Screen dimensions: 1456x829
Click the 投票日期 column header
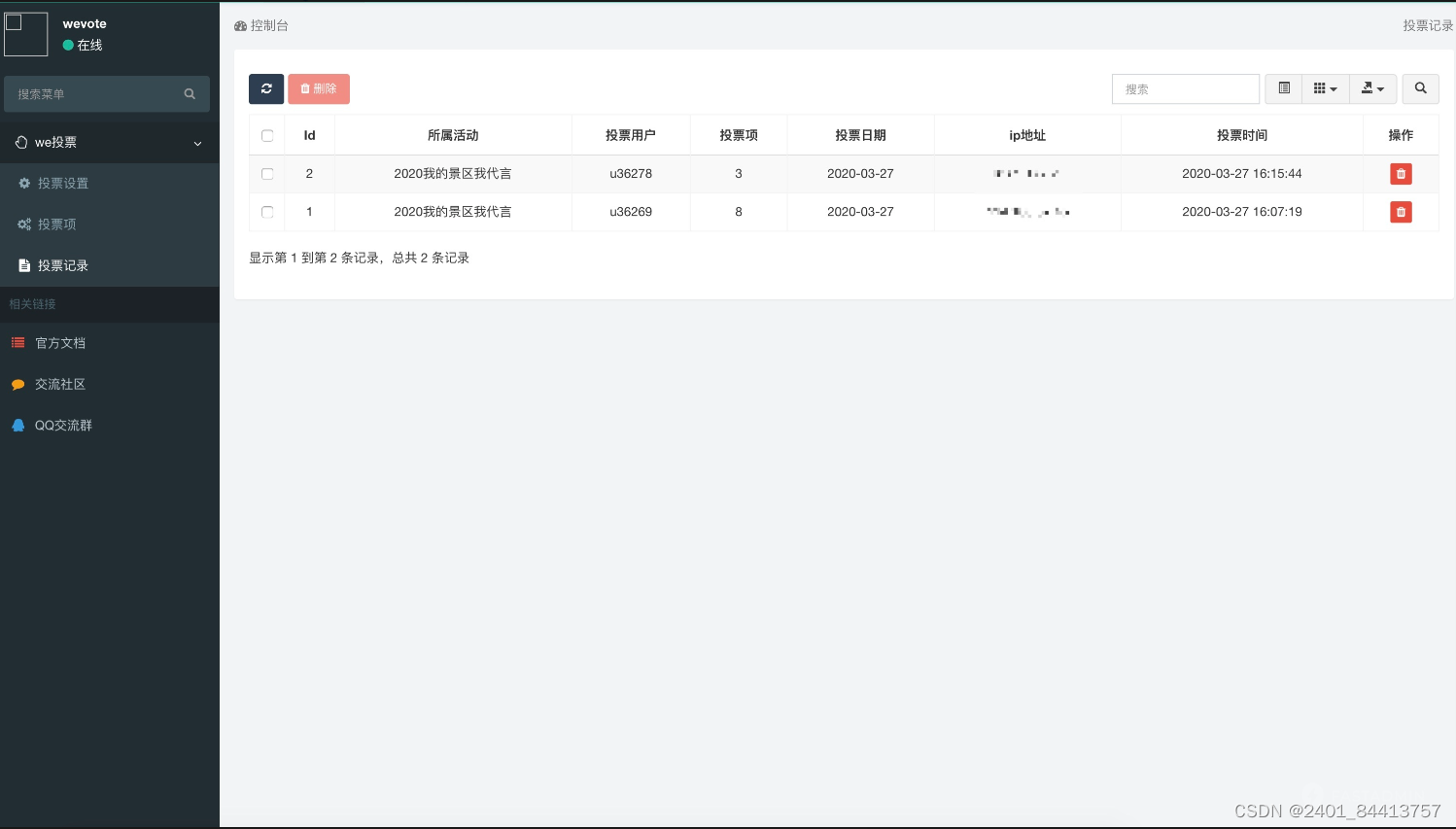(x=860, y=136)
